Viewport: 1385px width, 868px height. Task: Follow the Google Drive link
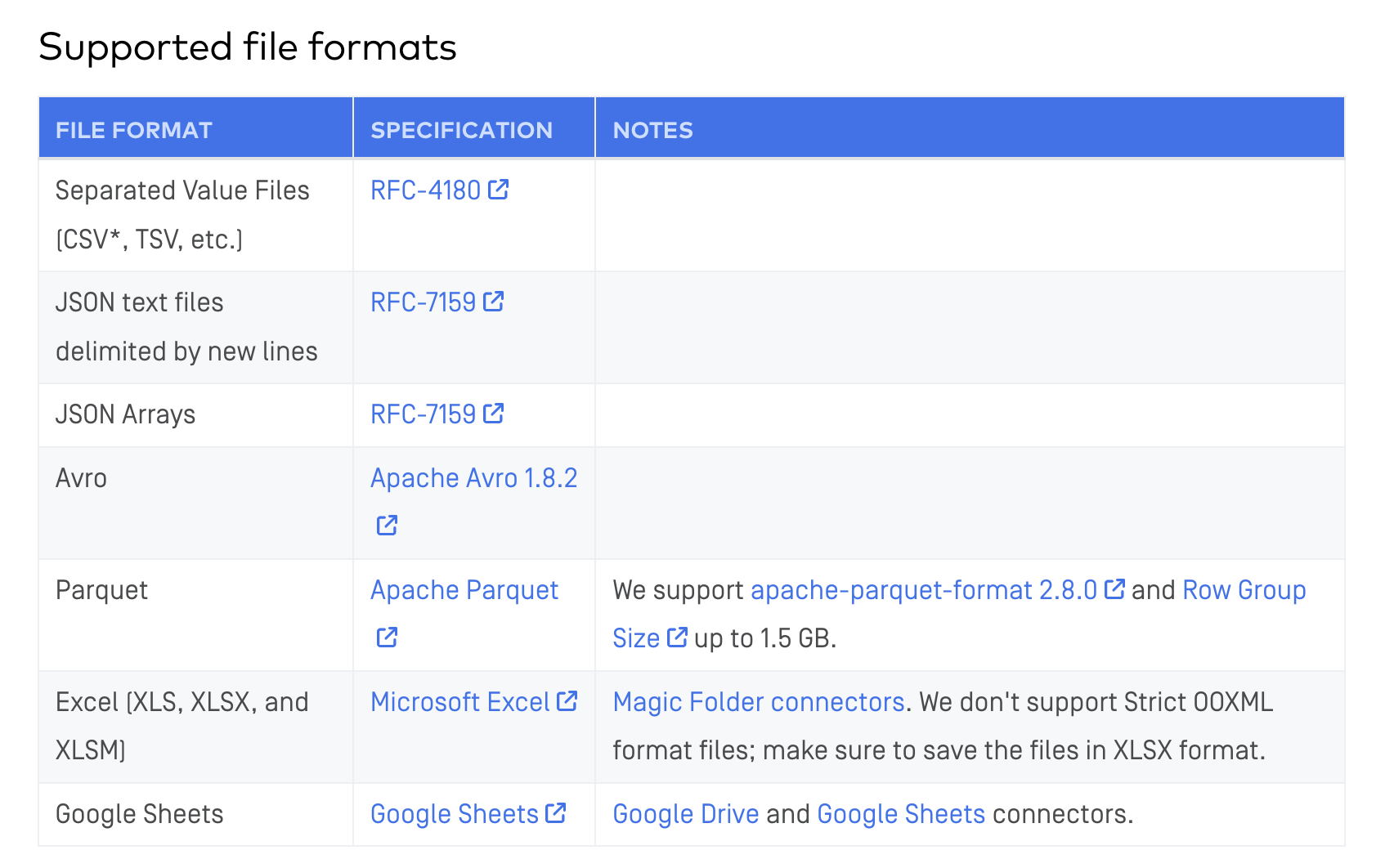(685, 814)
